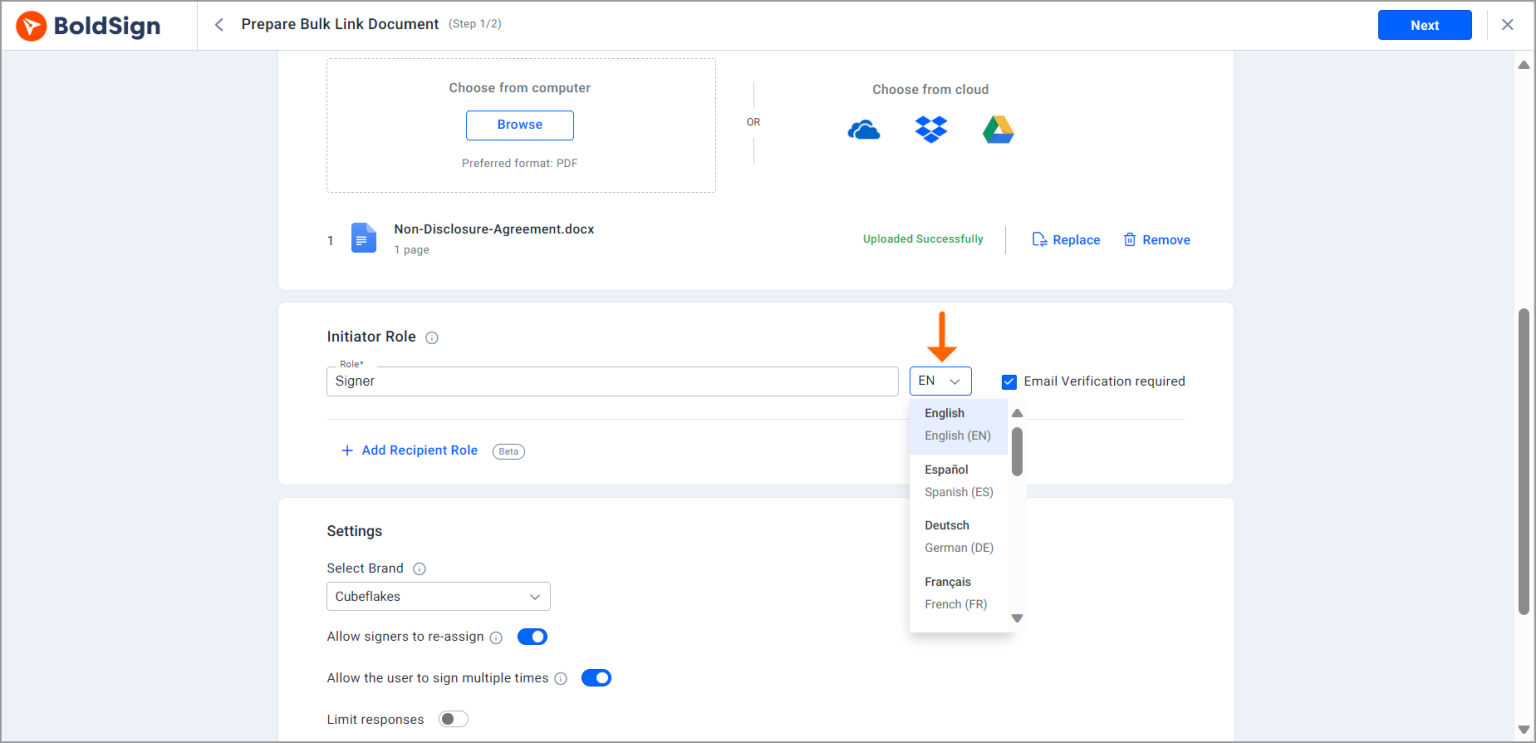This screenshot has height=743, width=1536.
Task: Collapse the EN language dropdown
Action: [940, 381]
